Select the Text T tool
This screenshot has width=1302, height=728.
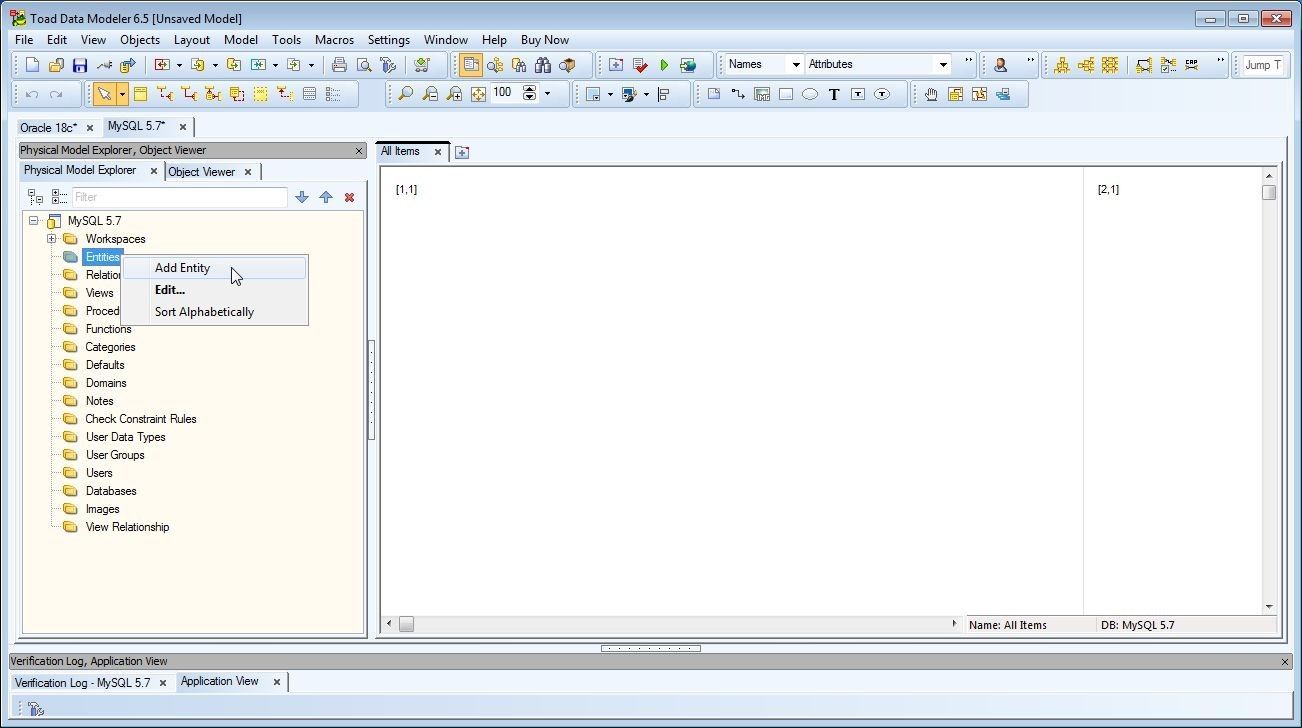[833, 94]
